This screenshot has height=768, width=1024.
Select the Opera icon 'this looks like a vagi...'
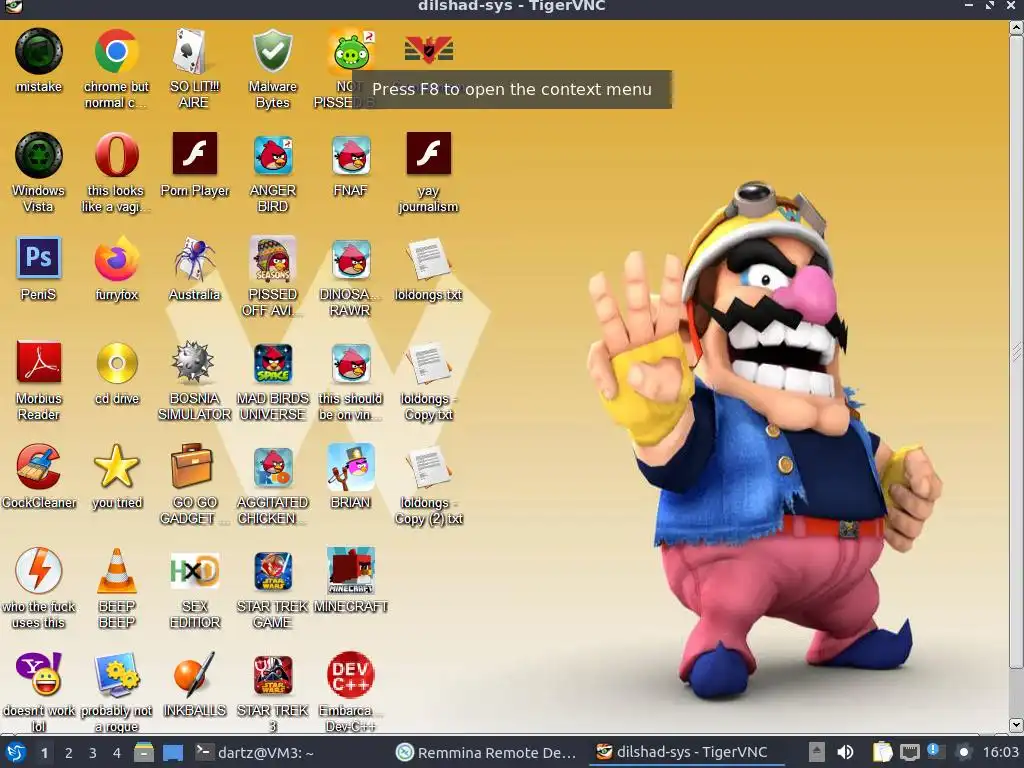click(x=116, y=155)
